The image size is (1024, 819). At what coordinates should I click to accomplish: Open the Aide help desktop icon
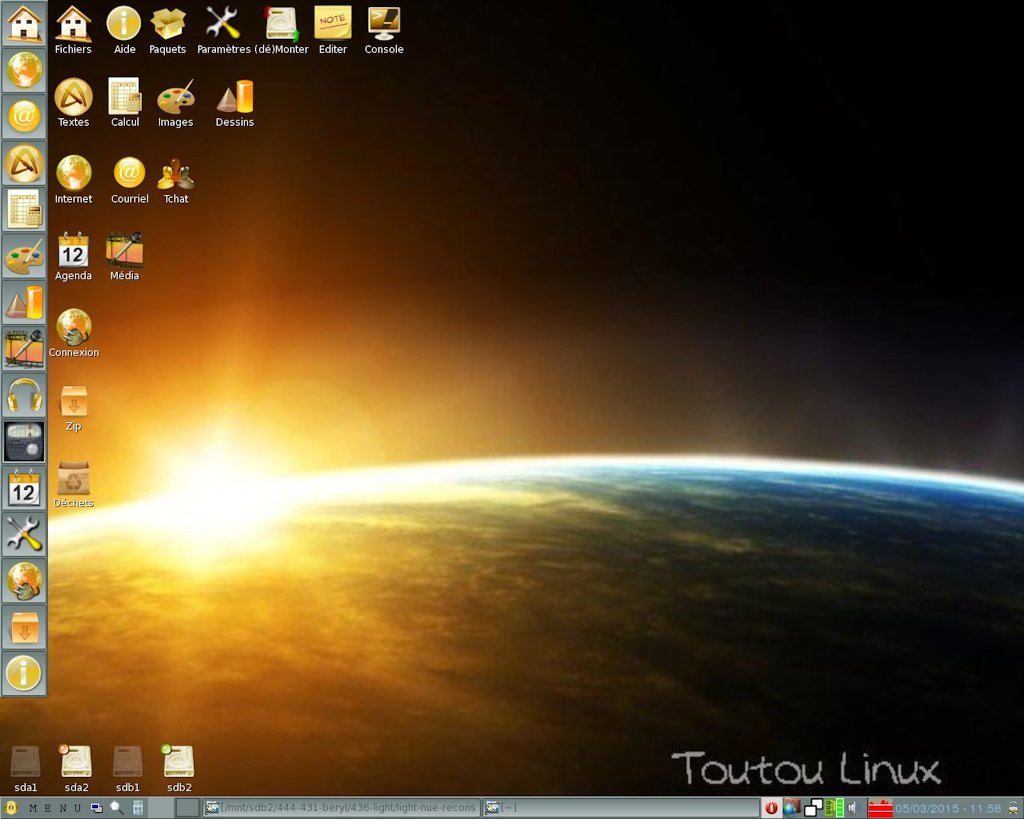click(x=124, y=29)
